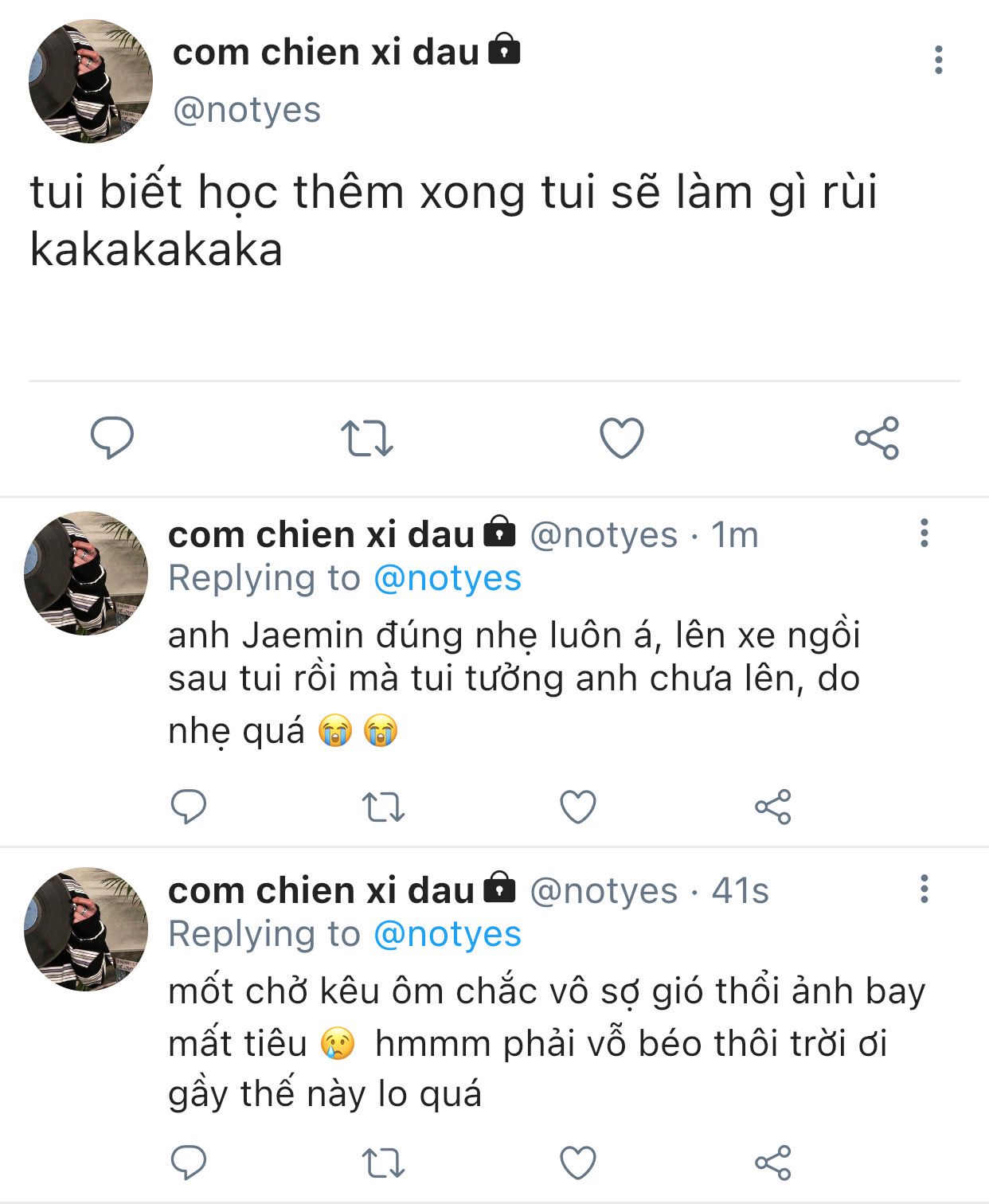Retweet the 41s reply
The width and height of the screenshot is (989, 1204).
click(383, 1163)
